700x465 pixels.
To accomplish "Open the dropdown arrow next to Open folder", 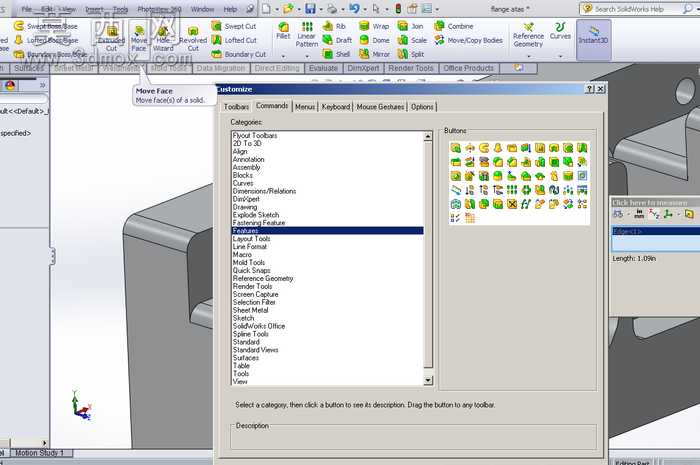I will [x=299, y=9].
